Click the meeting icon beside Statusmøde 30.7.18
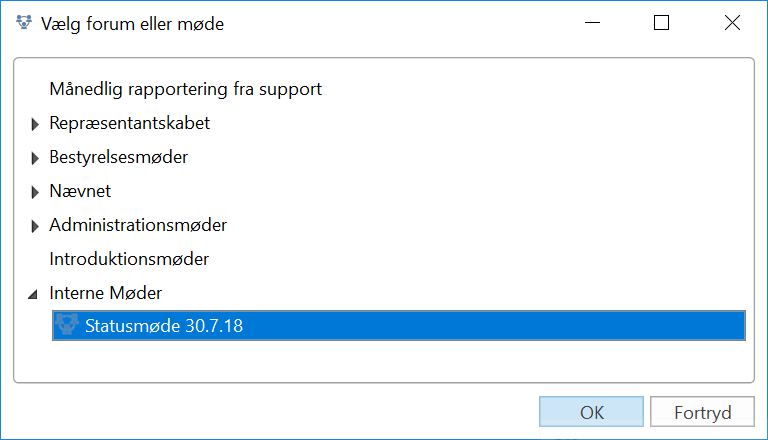This screenshot has height=440, width=768. click(68, 326)
